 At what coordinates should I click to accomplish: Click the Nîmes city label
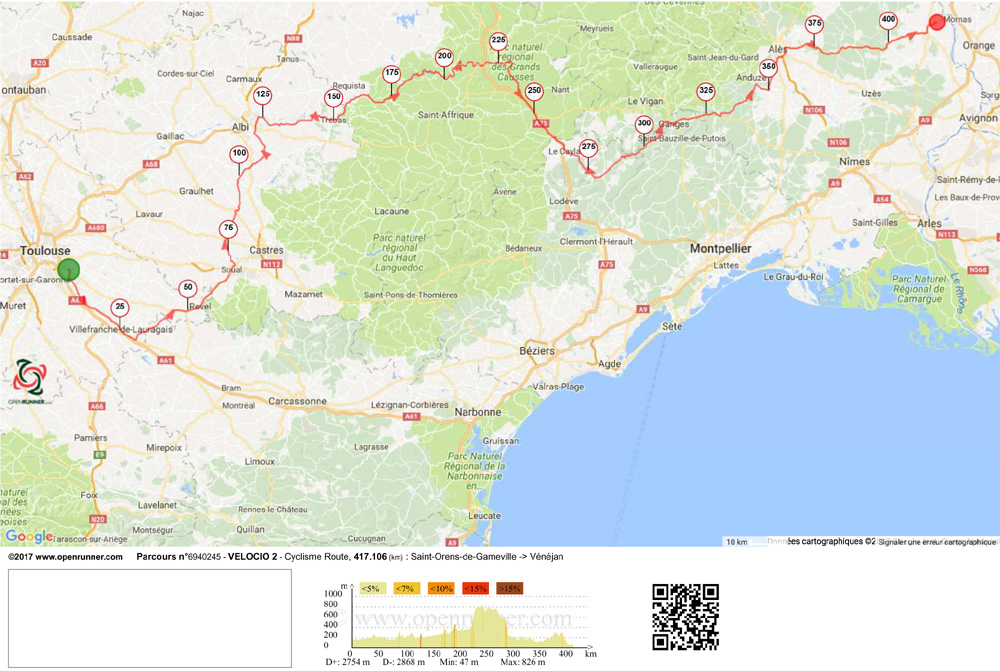pyautogui.click(x=855, y=161)
